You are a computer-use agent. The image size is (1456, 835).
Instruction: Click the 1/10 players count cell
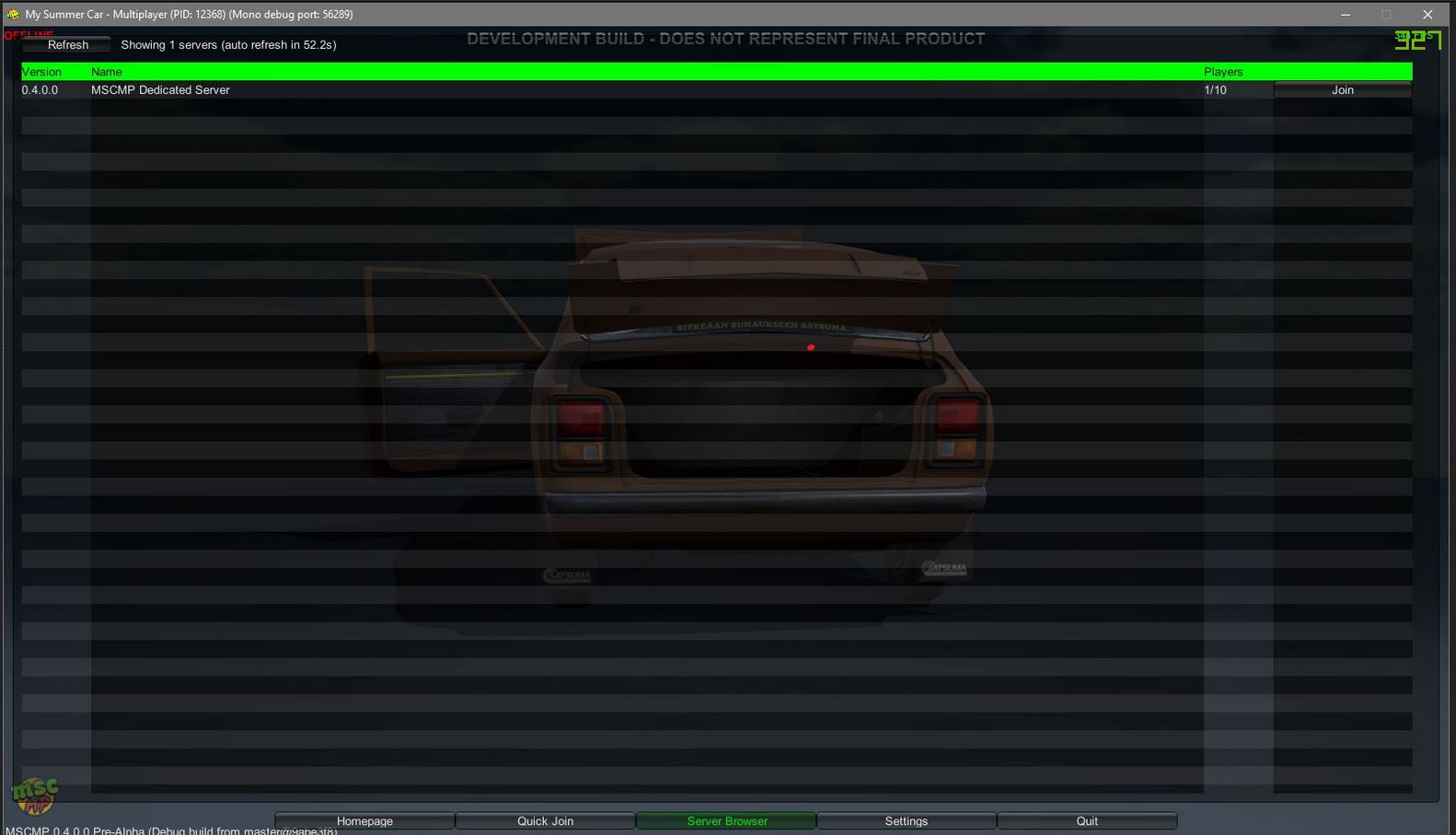[1215, 90]
